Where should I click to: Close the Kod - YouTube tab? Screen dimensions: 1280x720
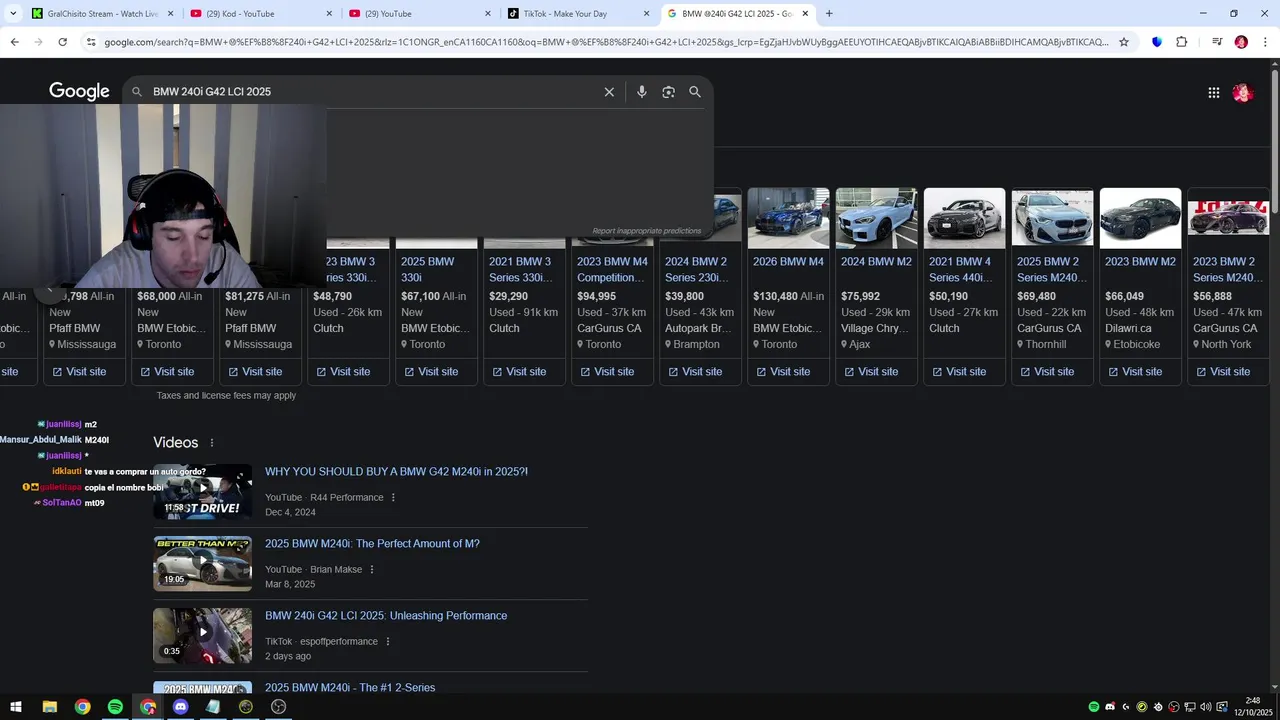point(328,14)
